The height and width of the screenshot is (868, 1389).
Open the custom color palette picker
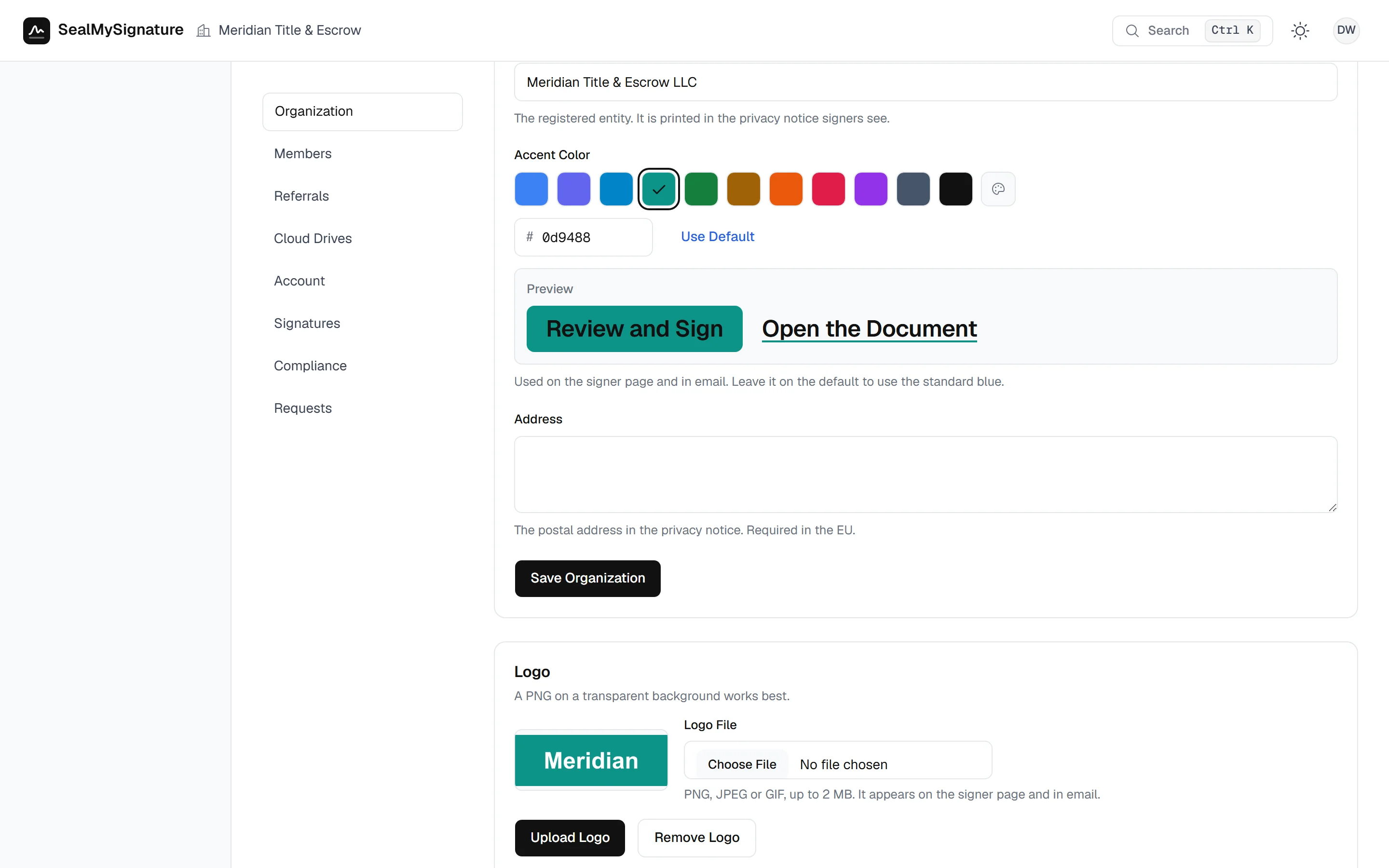[x=998, y=189]
